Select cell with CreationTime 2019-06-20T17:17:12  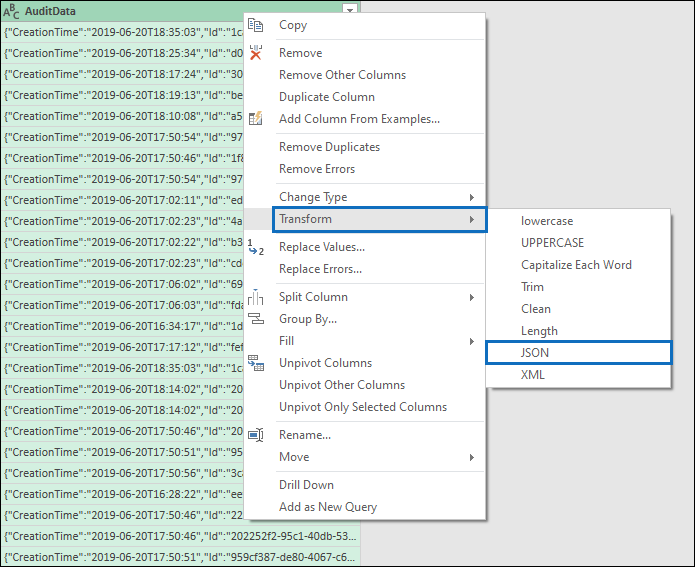click(x=123, y=347)
